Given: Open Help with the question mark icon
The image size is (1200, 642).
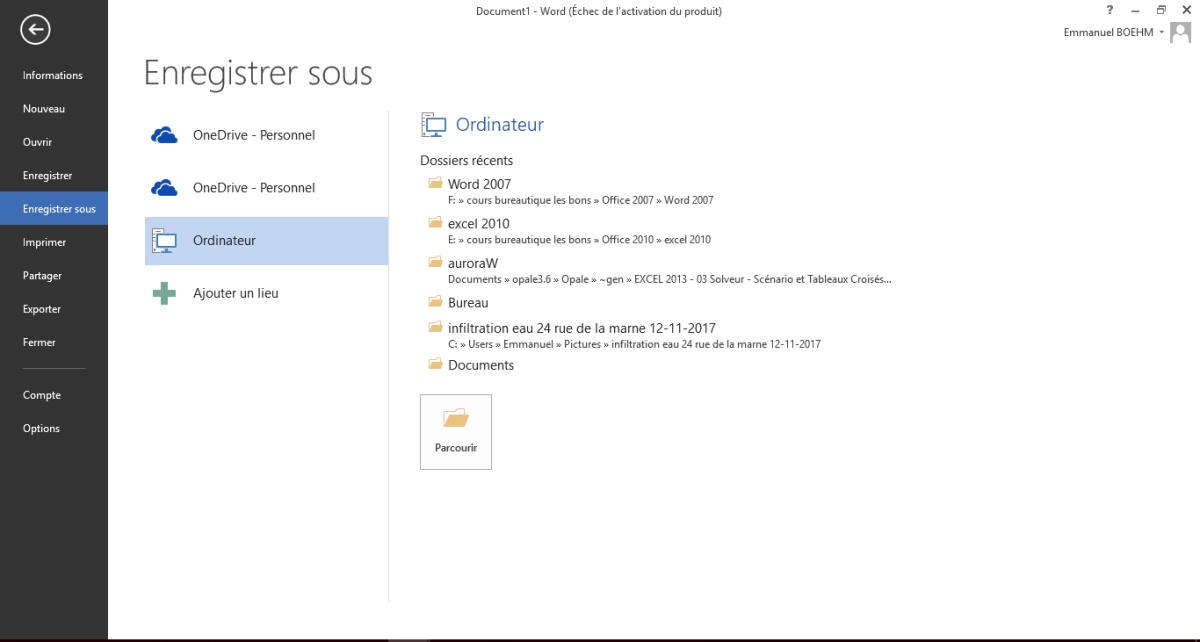Looking at the screenshot, I should click(x=1110, y=10).
